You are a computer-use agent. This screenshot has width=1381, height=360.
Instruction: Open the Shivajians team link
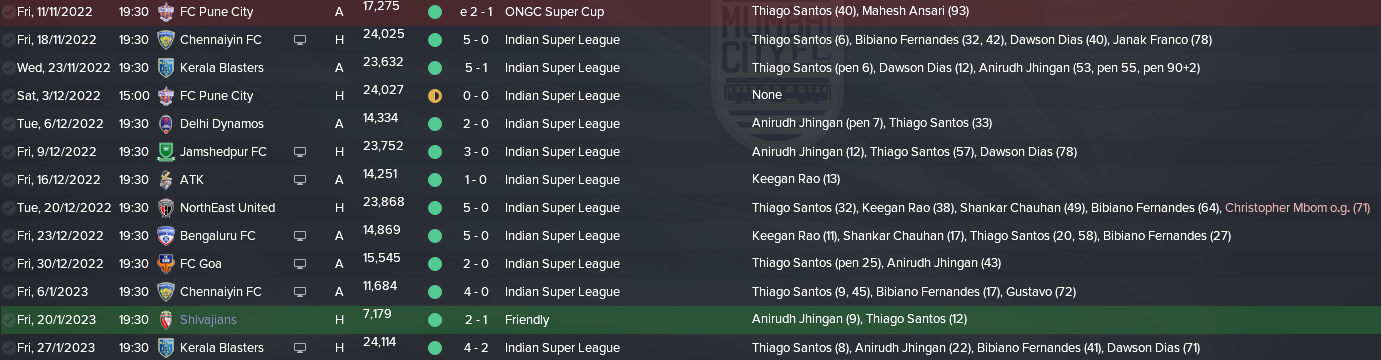pos(209,320)
